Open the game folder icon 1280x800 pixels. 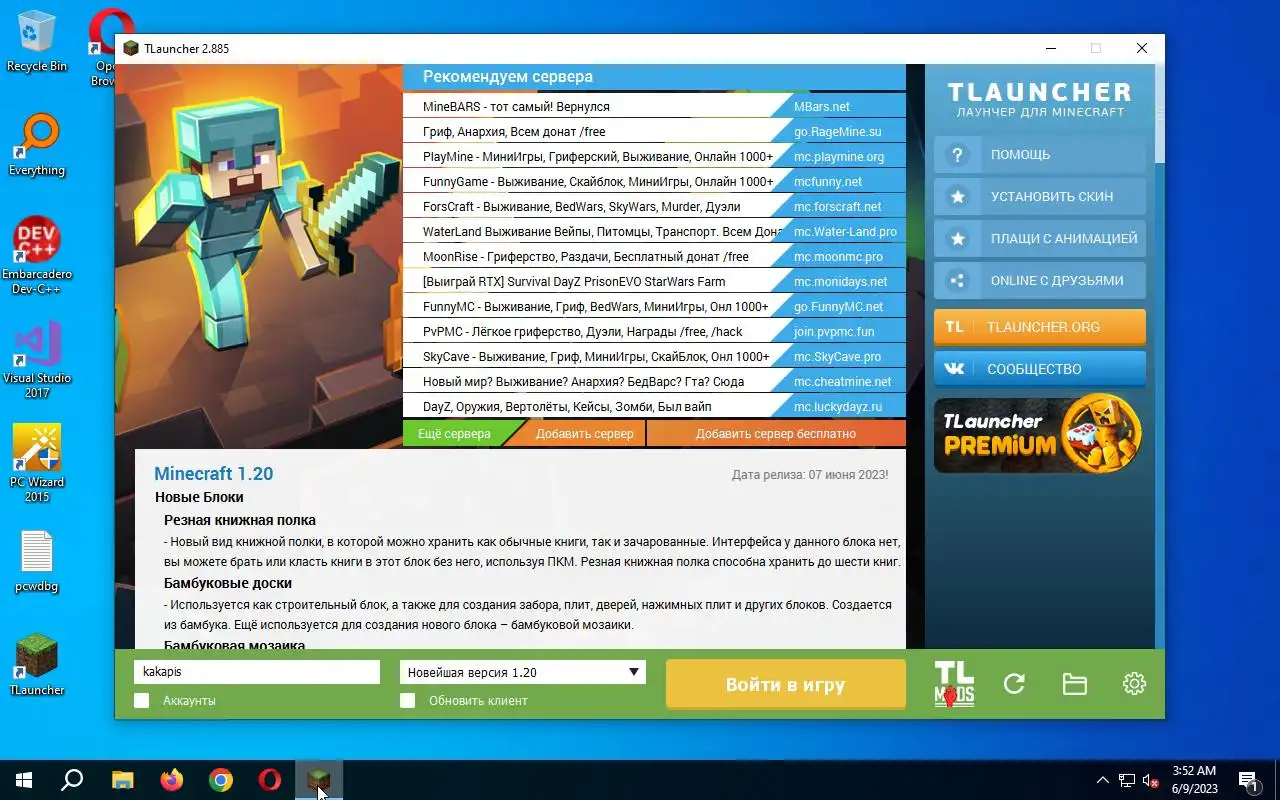click(x=1074, y=684)
